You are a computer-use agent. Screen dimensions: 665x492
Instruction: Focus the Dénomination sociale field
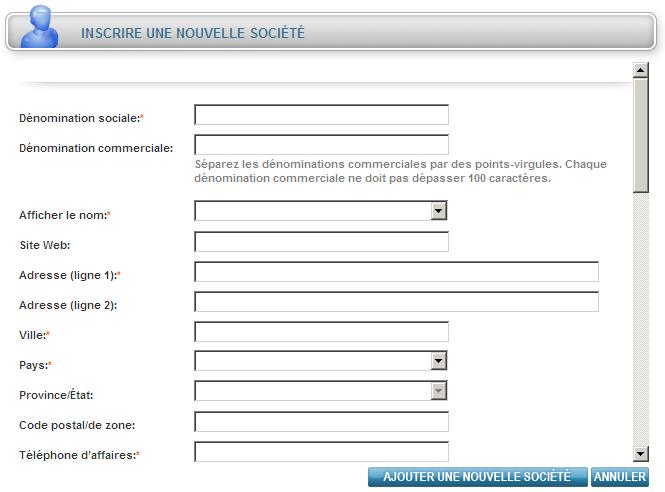click(321, 115)
